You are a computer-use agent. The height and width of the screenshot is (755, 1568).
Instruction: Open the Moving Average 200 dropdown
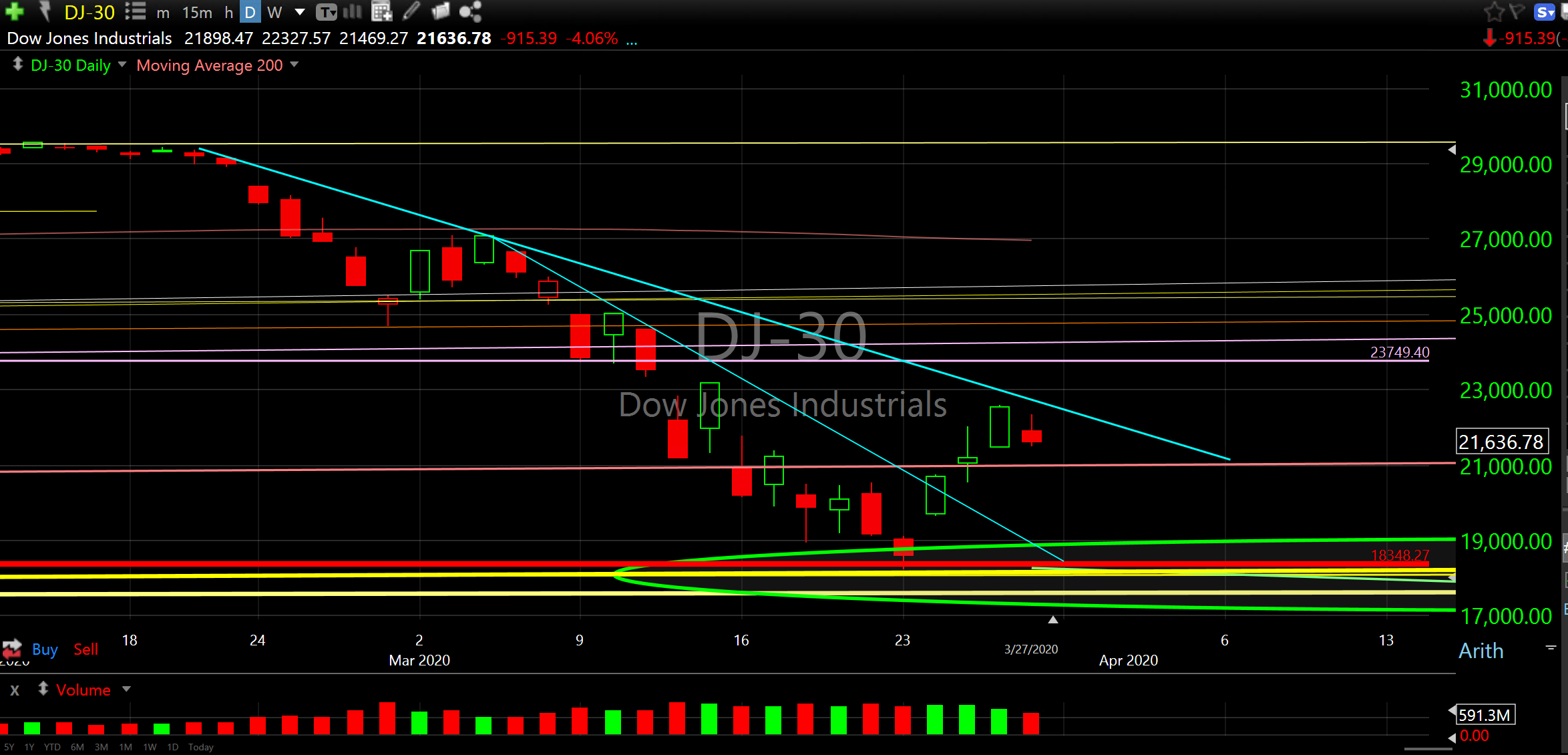coord(295,65)
